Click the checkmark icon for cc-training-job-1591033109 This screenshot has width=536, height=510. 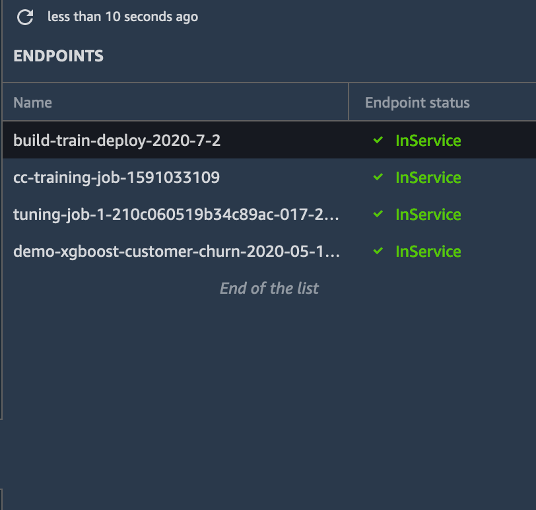(x=378, y=177)
